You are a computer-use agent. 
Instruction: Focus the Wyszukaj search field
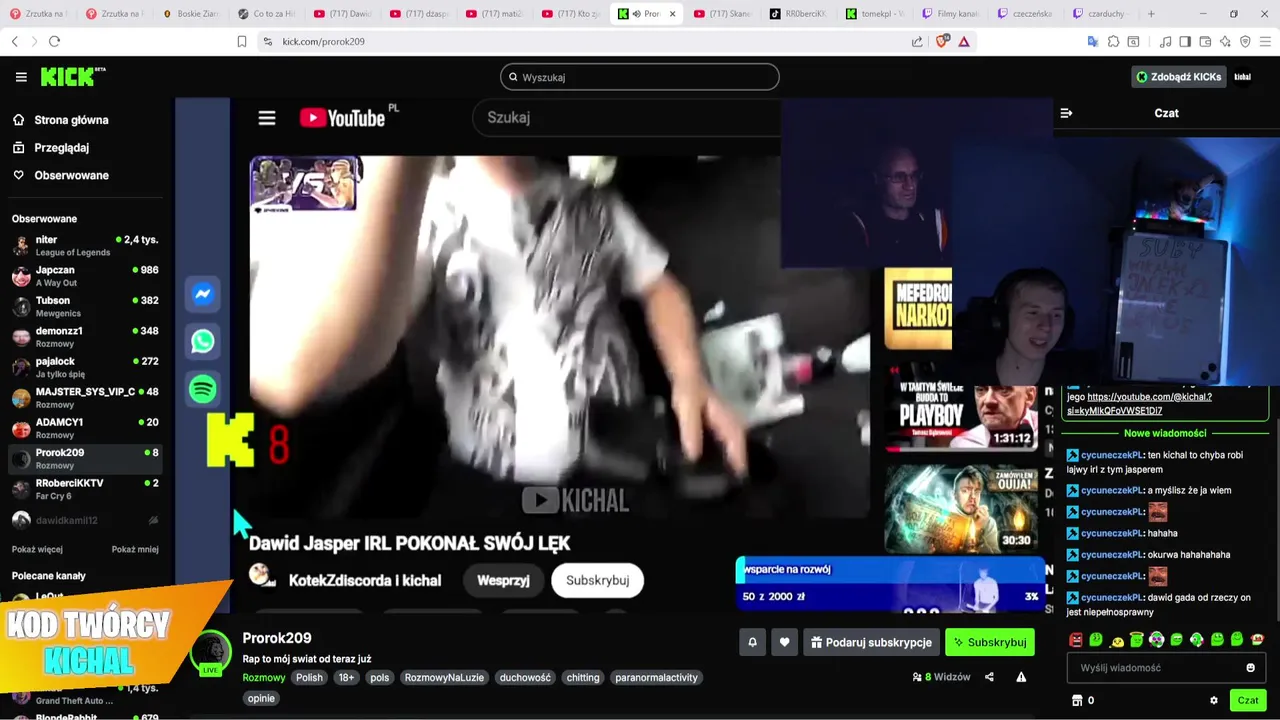(640, 77)
